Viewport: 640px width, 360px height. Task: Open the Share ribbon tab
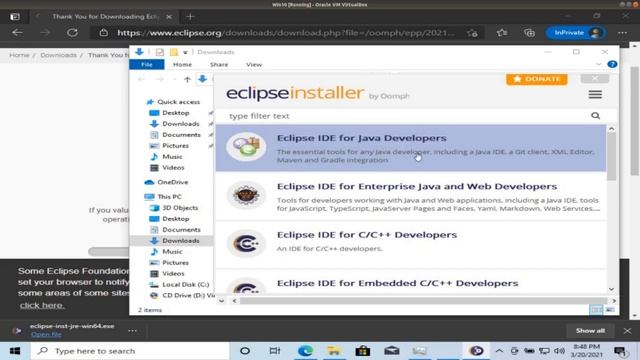[x=219, y=64]
